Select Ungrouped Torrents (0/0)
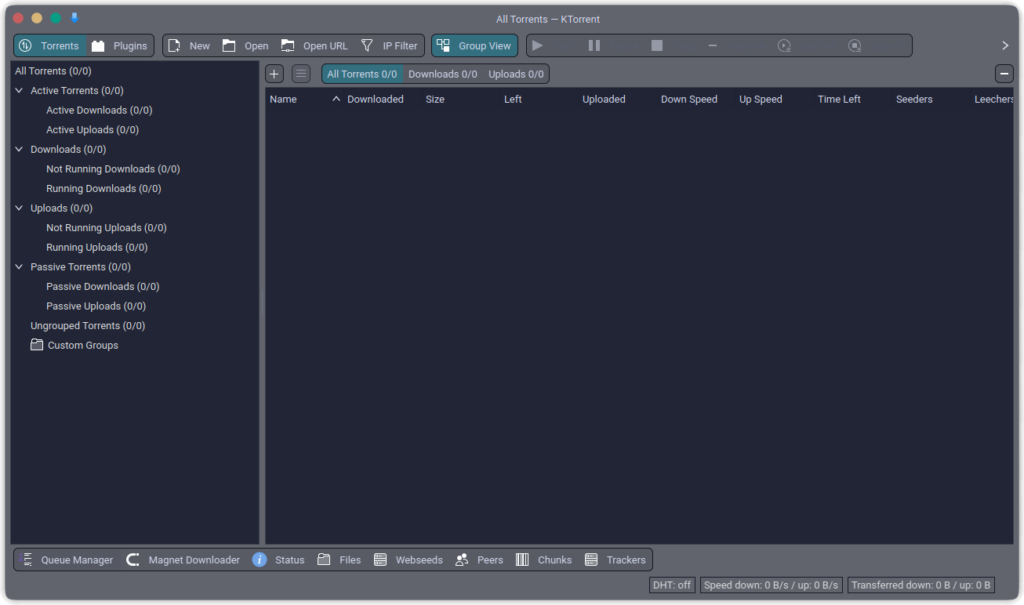This screenshot has width=1024, height=605. 88,326
